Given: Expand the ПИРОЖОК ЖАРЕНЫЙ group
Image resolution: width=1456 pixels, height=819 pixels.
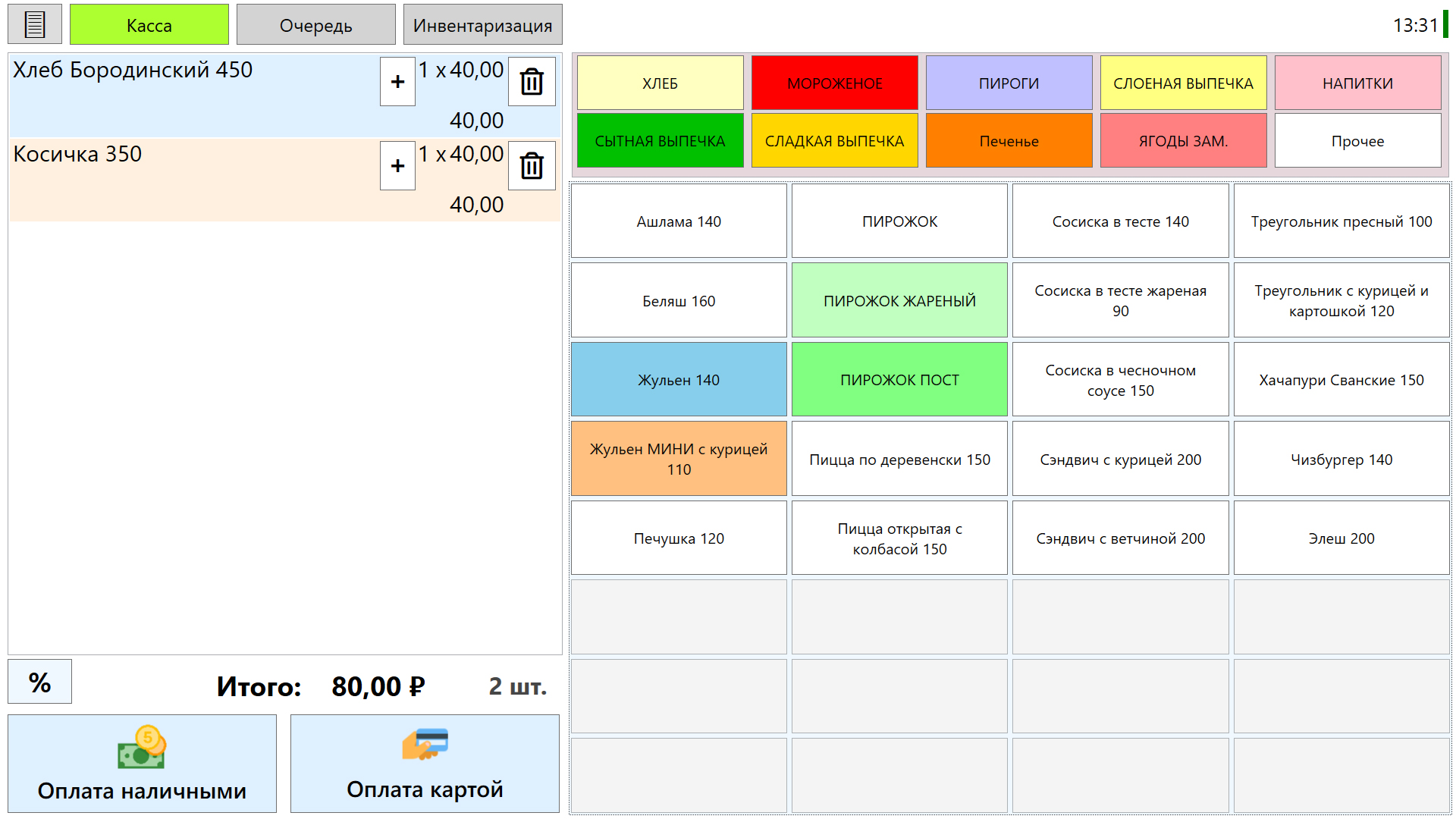Looking at the screenshot, I should tap(899, 300).
